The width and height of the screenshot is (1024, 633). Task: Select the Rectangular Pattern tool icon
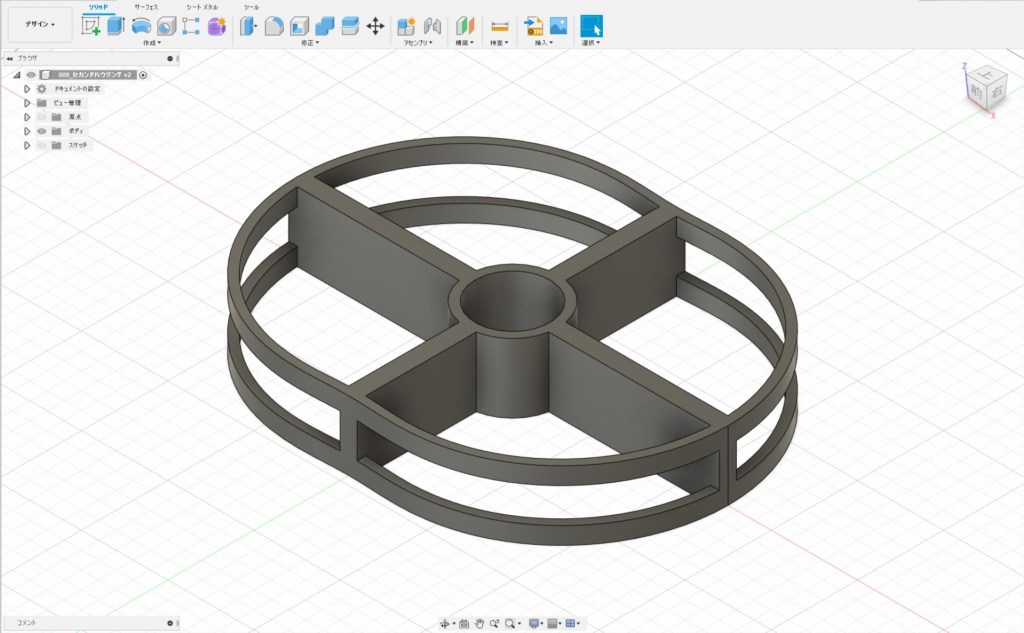pos(191,26)
